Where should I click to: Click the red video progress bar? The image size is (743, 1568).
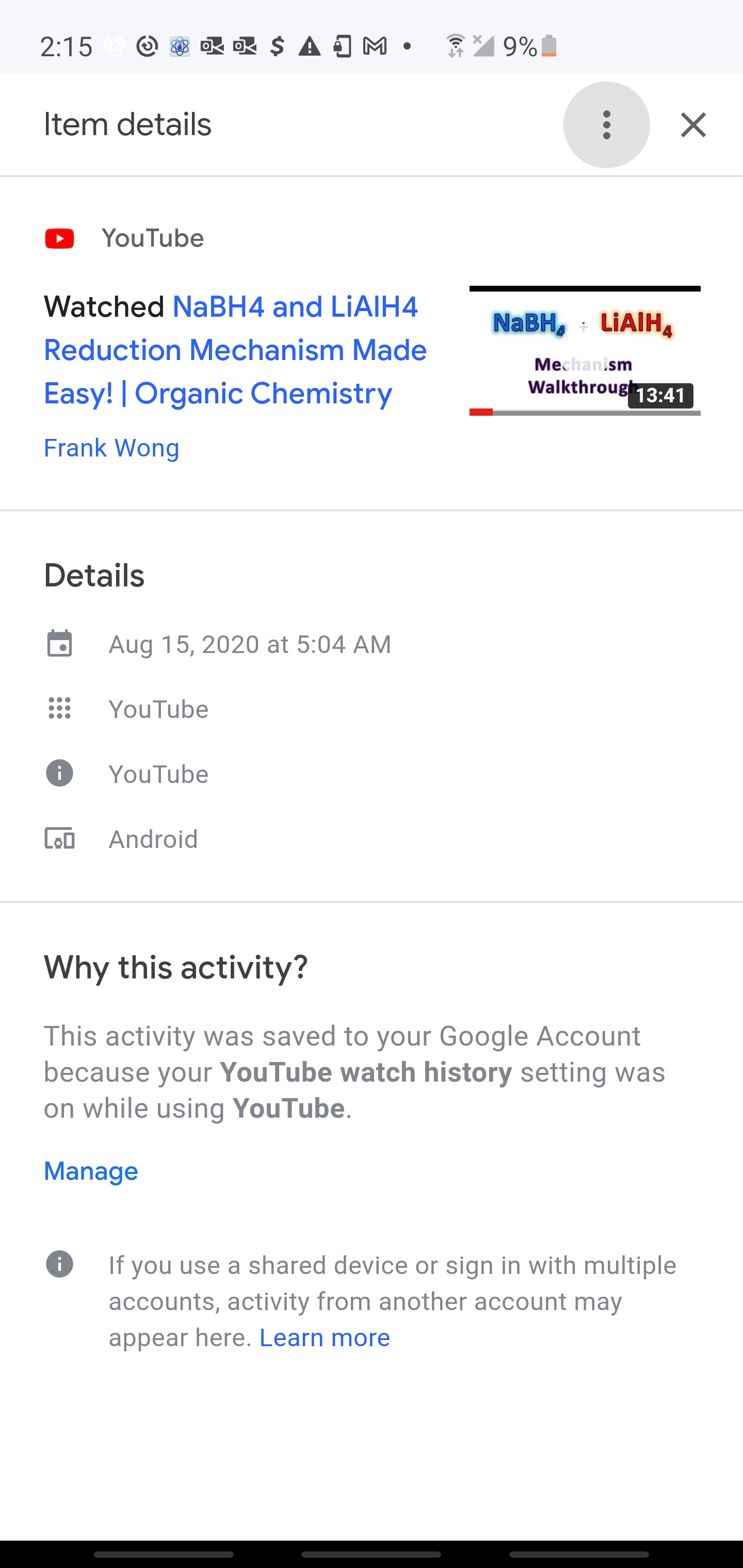tap(481, 412)
